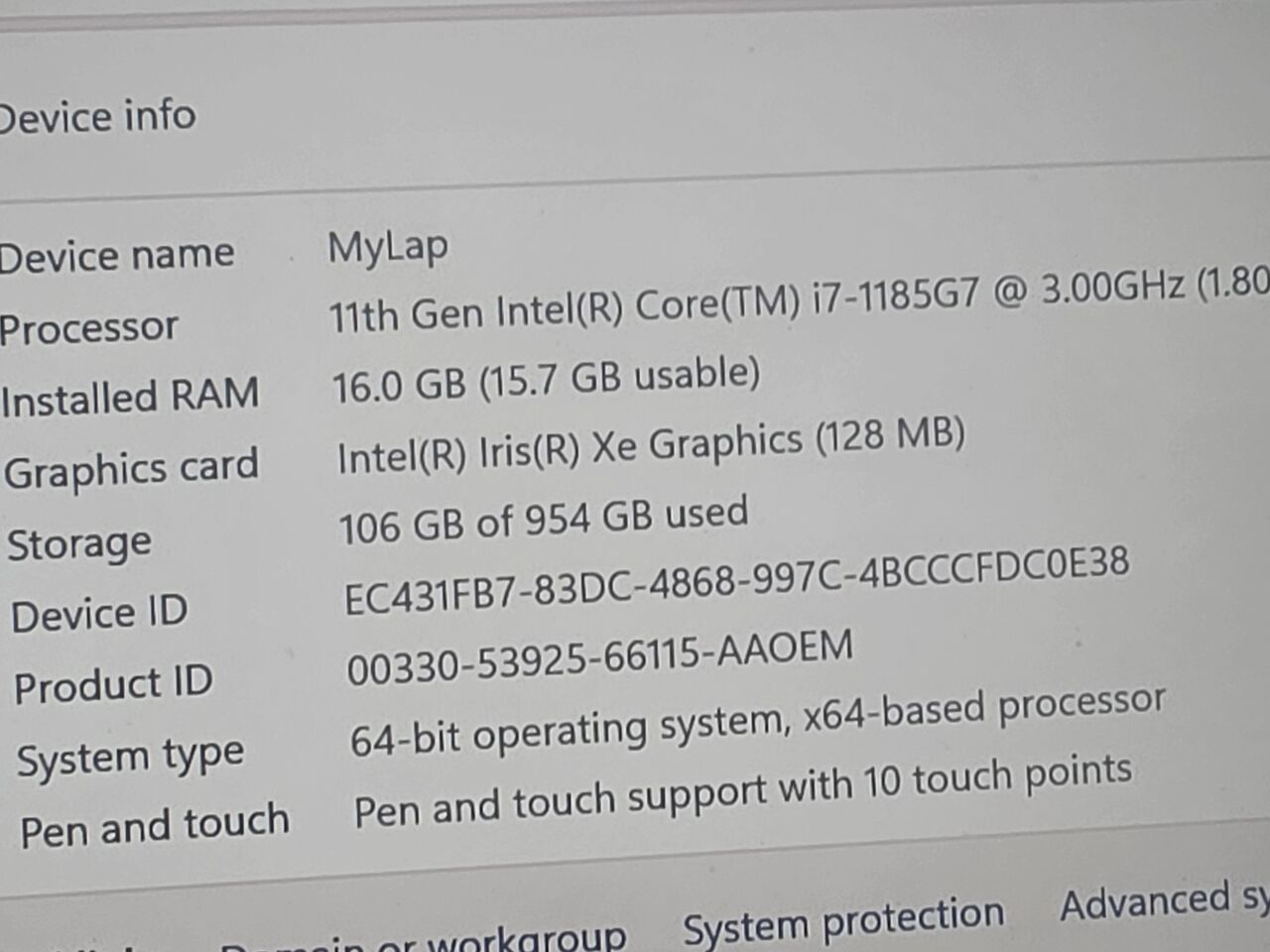The width and height of the screenshot is (1270, 952).
Task: Select the Intel Iris Xe Graphics value
Action: tap(651, 446)
